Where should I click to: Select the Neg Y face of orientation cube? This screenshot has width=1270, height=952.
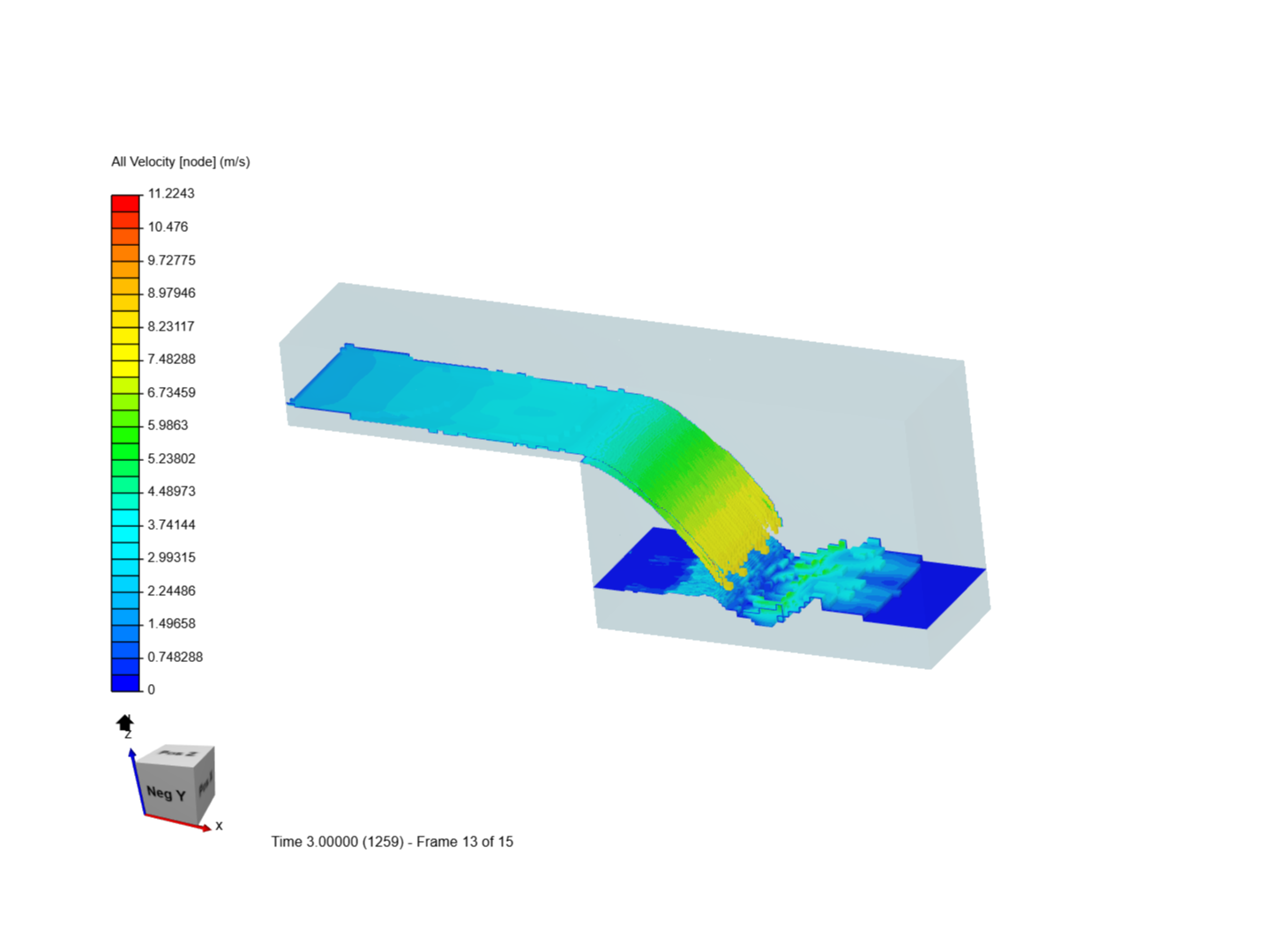[166, 792]
